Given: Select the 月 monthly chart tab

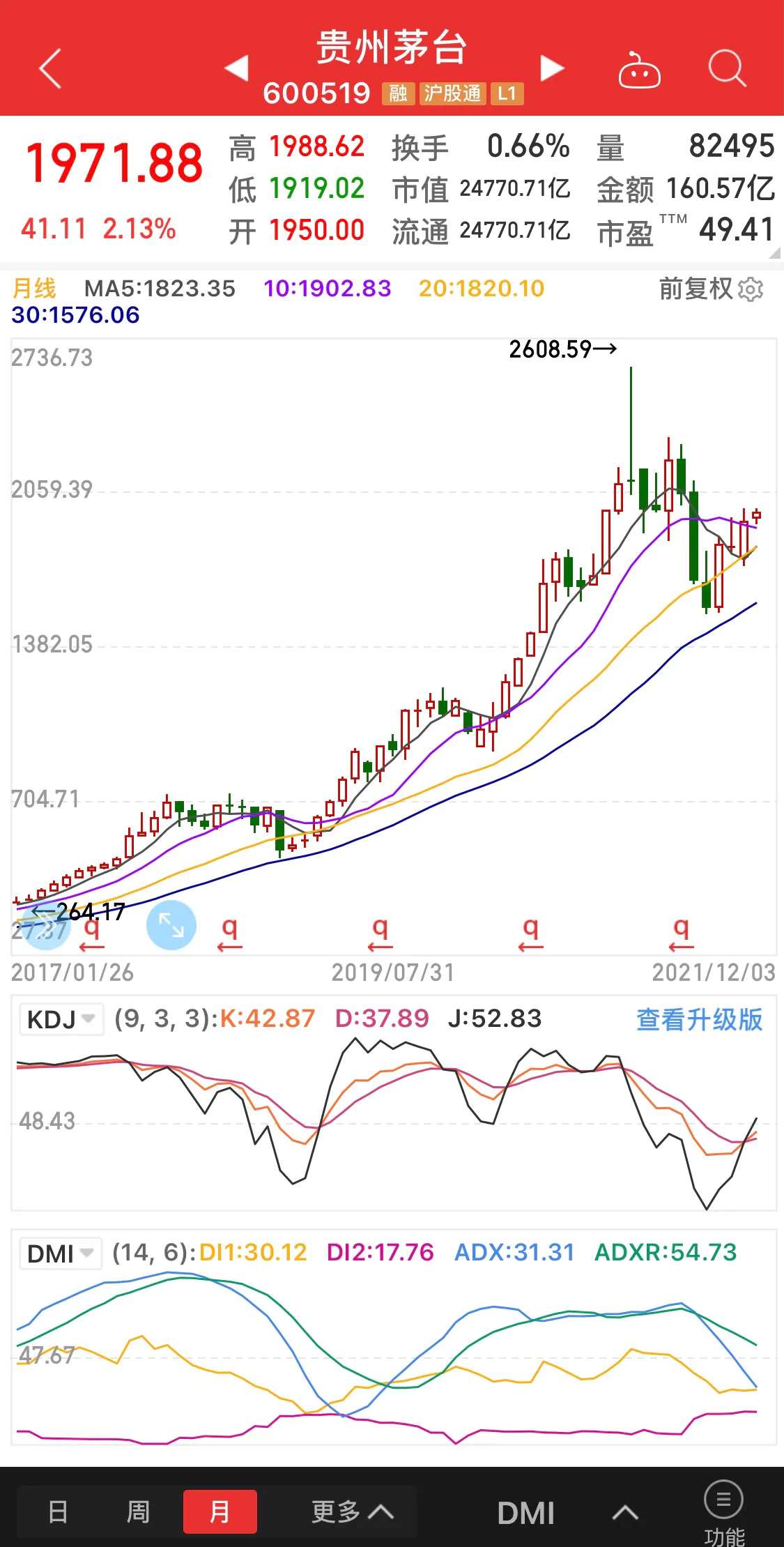Looking at the screenshot, I should click(220, 1511).
